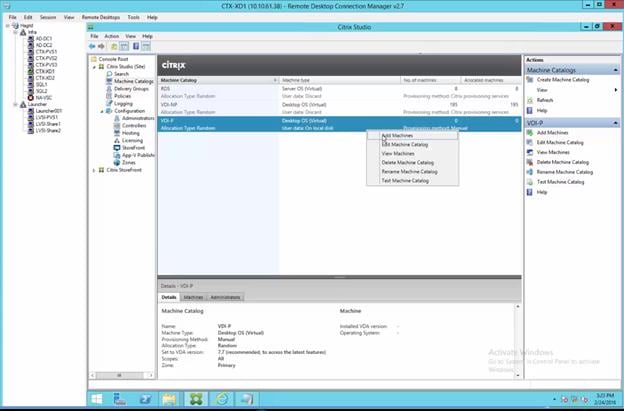Select Console Root folder
624x411 pixels.
click(x=113, y=59)
